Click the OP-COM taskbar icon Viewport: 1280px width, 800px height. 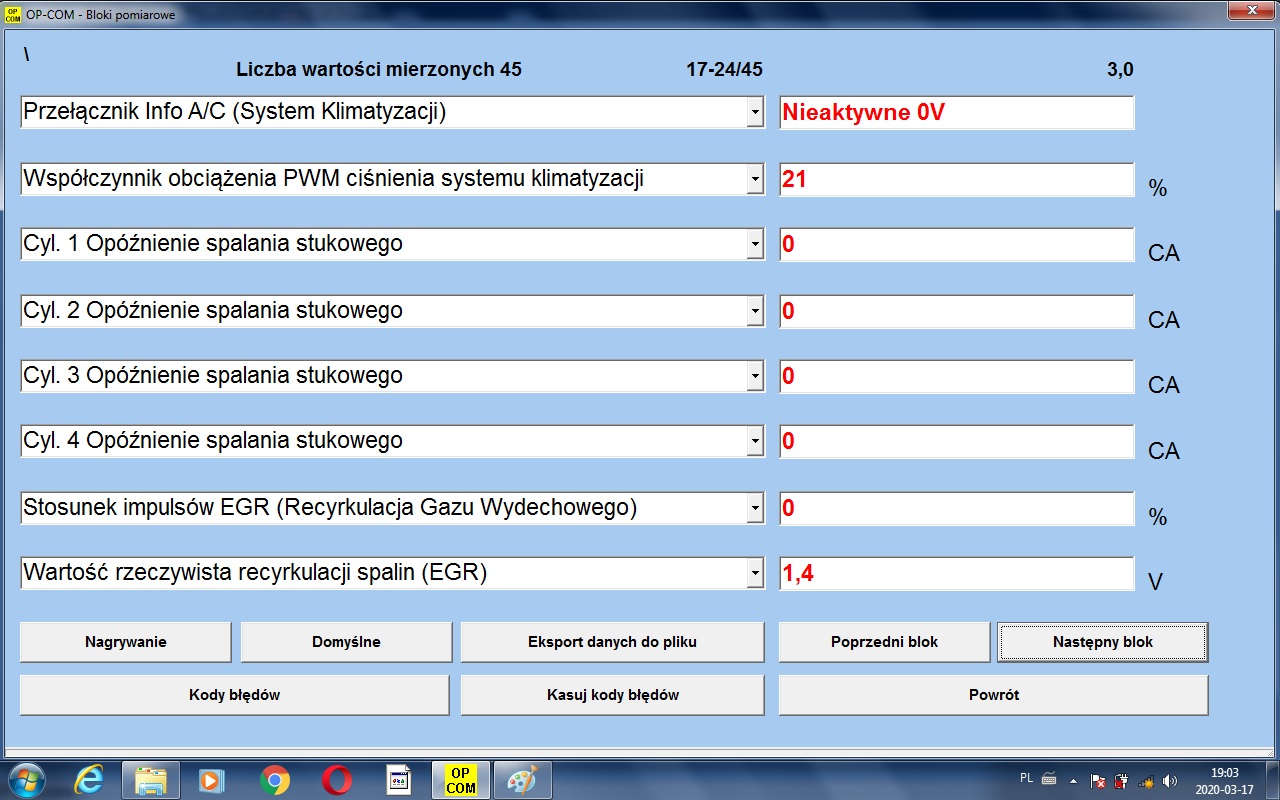click(461, 780)
